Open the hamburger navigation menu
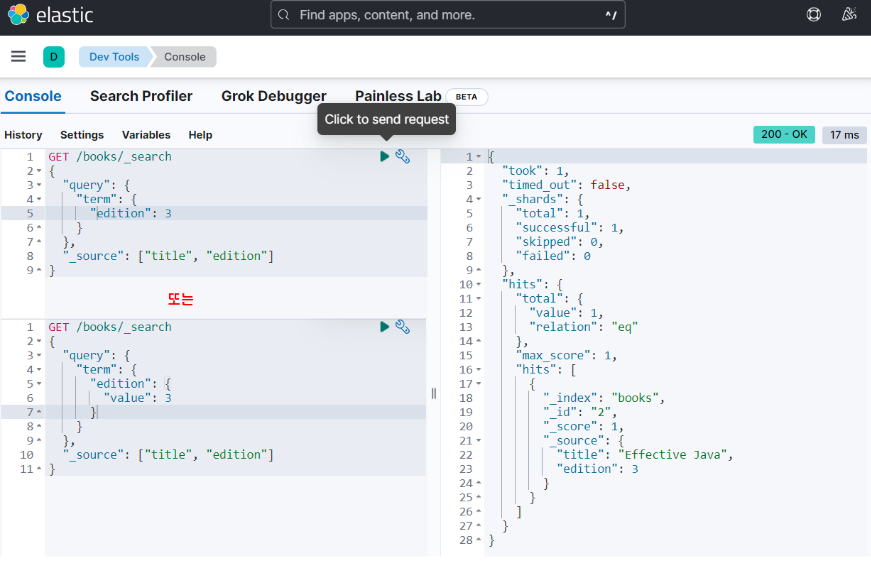The width and height of the screenshot is (871, 567). [18, 57]
